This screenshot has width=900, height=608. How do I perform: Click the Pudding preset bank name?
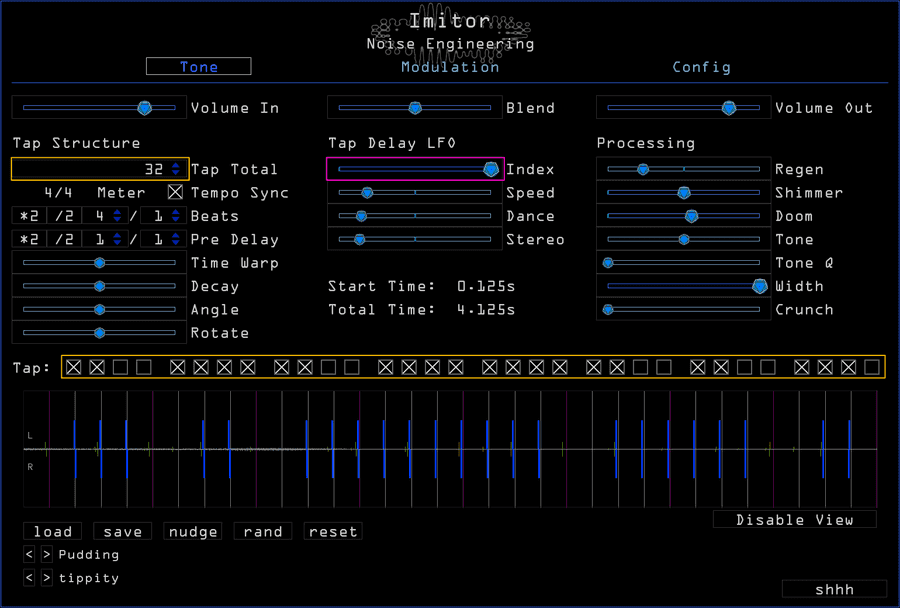(x=89, y=555)
